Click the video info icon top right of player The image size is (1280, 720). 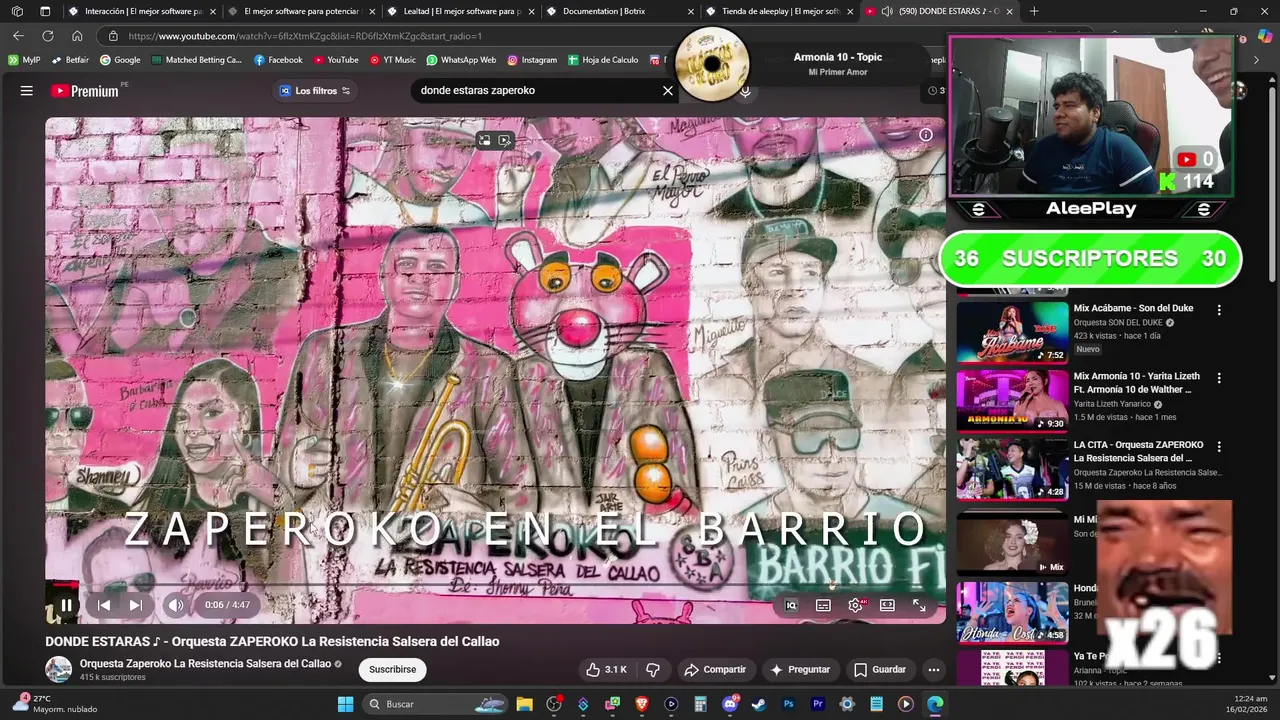point(926,135)
